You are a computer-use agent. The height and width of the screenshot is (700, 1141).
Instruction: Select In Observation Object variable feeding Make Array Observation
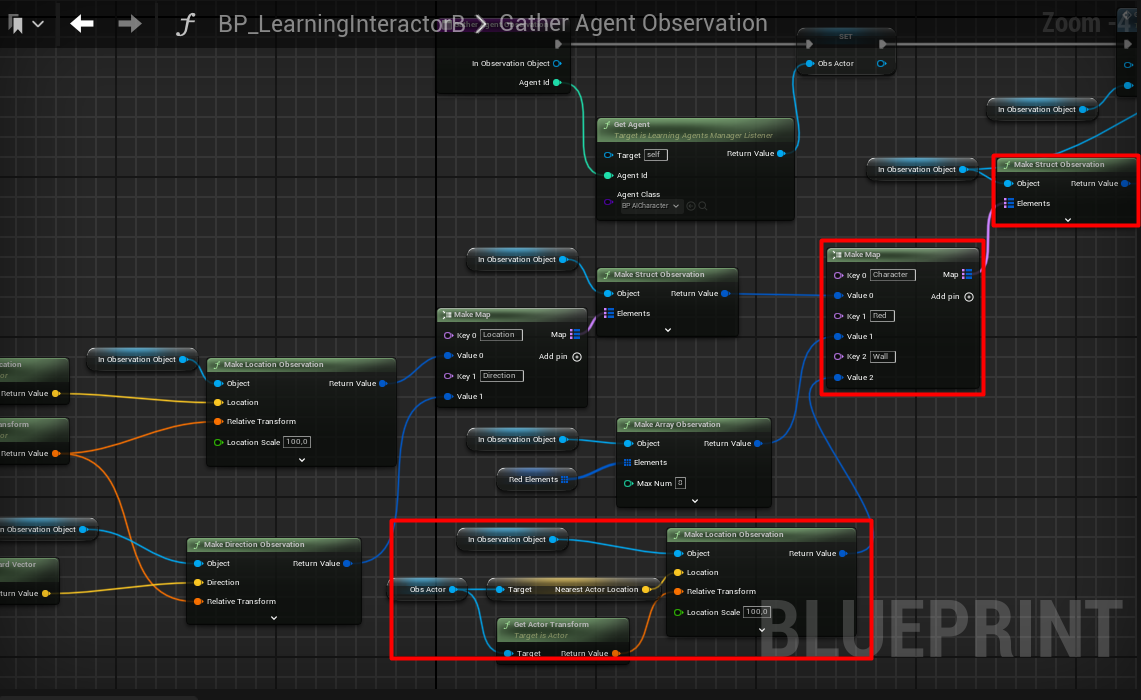tap(522, 440)
